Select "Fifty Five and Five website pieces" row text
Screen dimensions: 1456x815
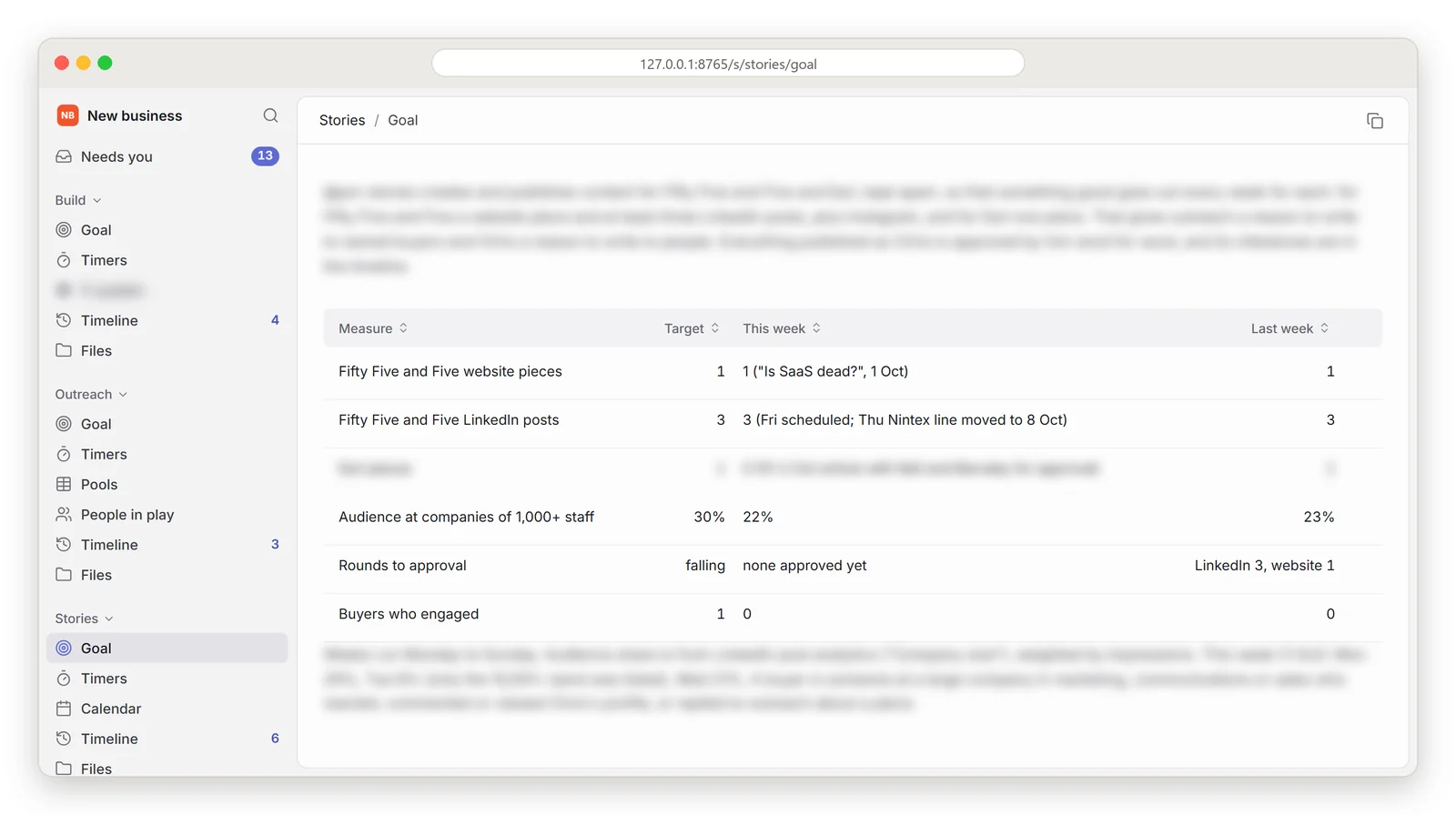click(450, 371)
